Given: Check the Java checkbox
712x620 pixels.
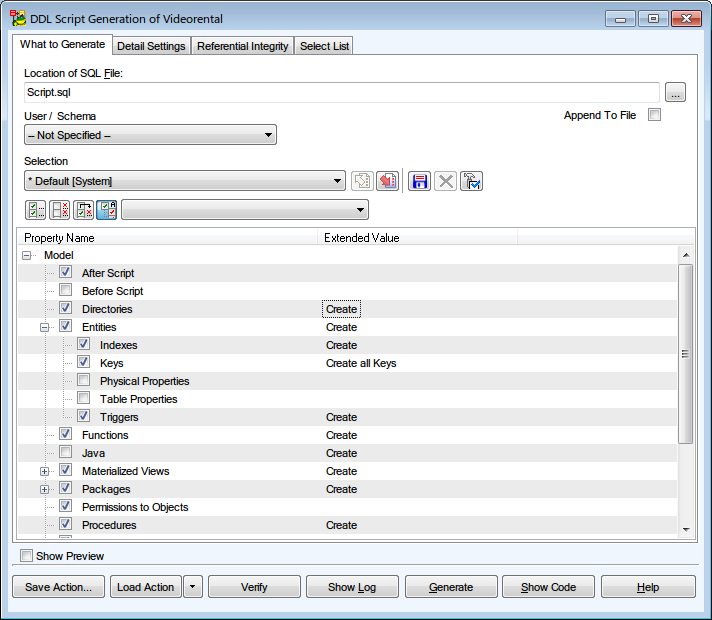Looking at the screenshot, I should (x=65, y=452).
